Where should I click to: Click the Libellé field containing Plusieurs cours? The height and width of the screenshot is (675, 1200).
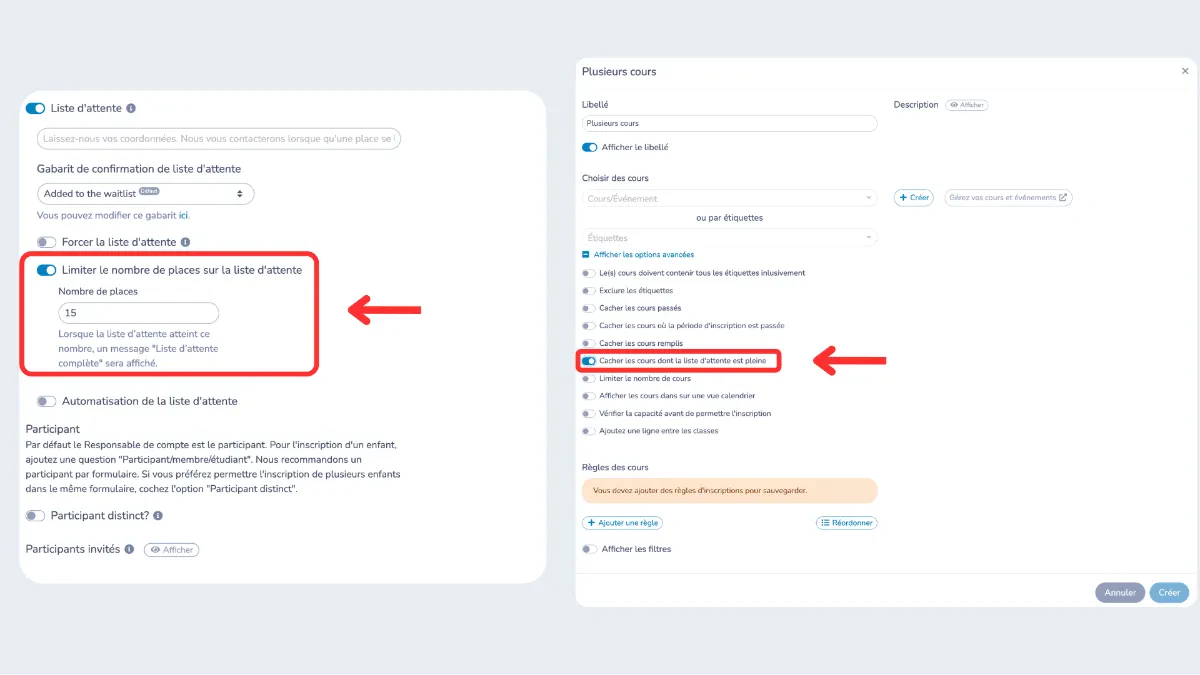tap(730, 123)
